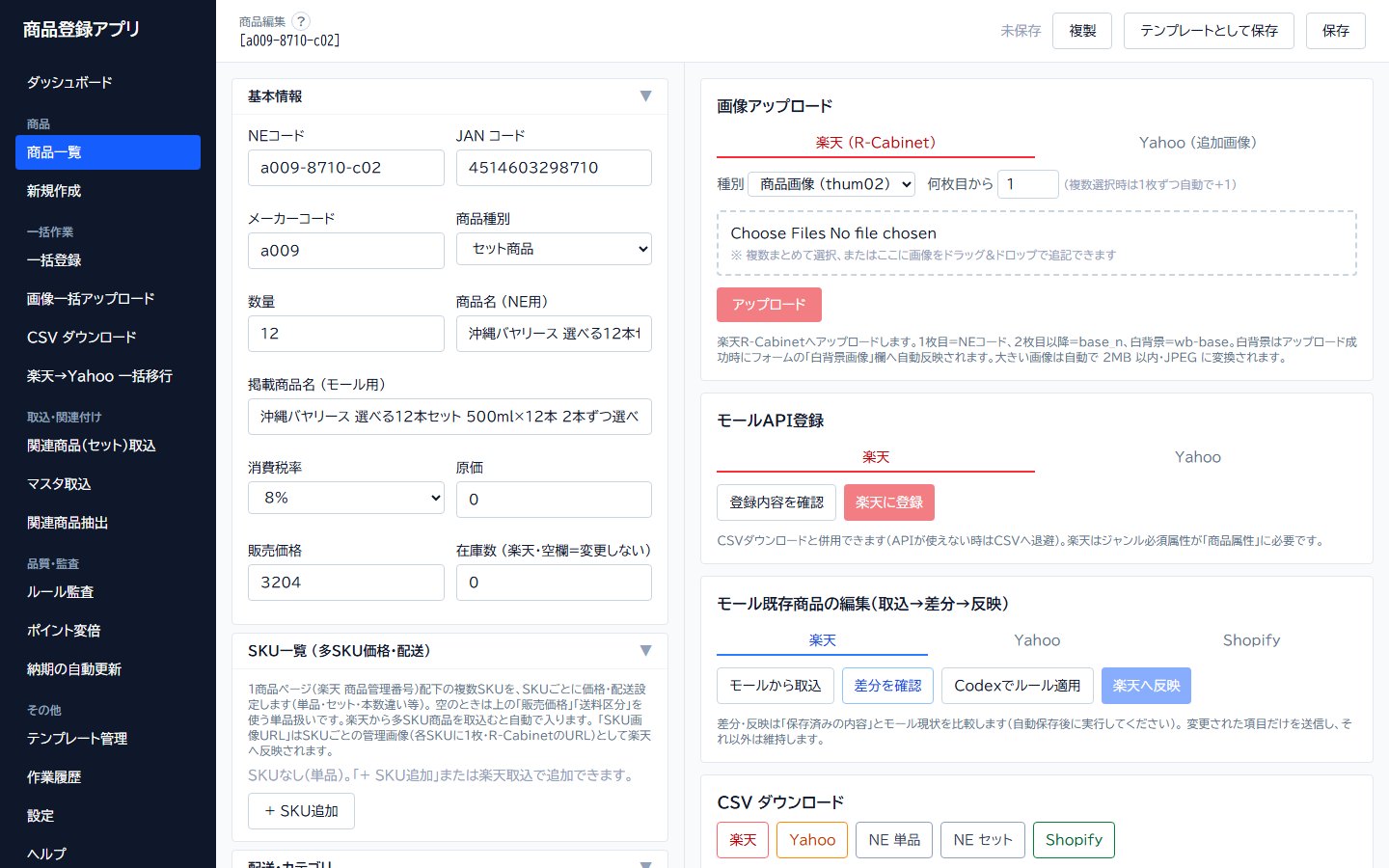Click モールから取込 button
Screen dimensions: 1389x868
tap(776, 686)
